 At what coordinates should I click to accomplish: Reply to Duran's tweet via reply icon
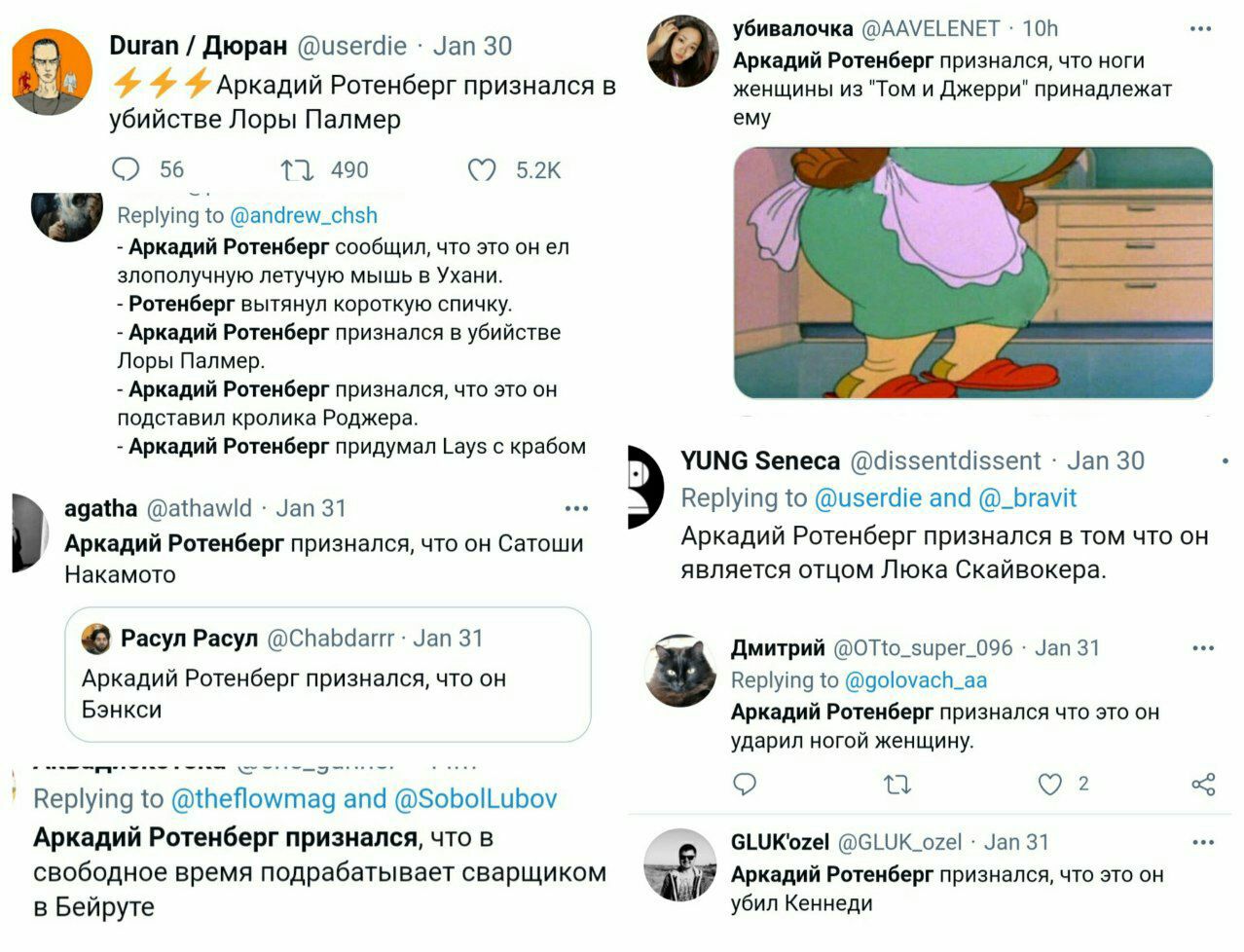[x=125, y=169]
